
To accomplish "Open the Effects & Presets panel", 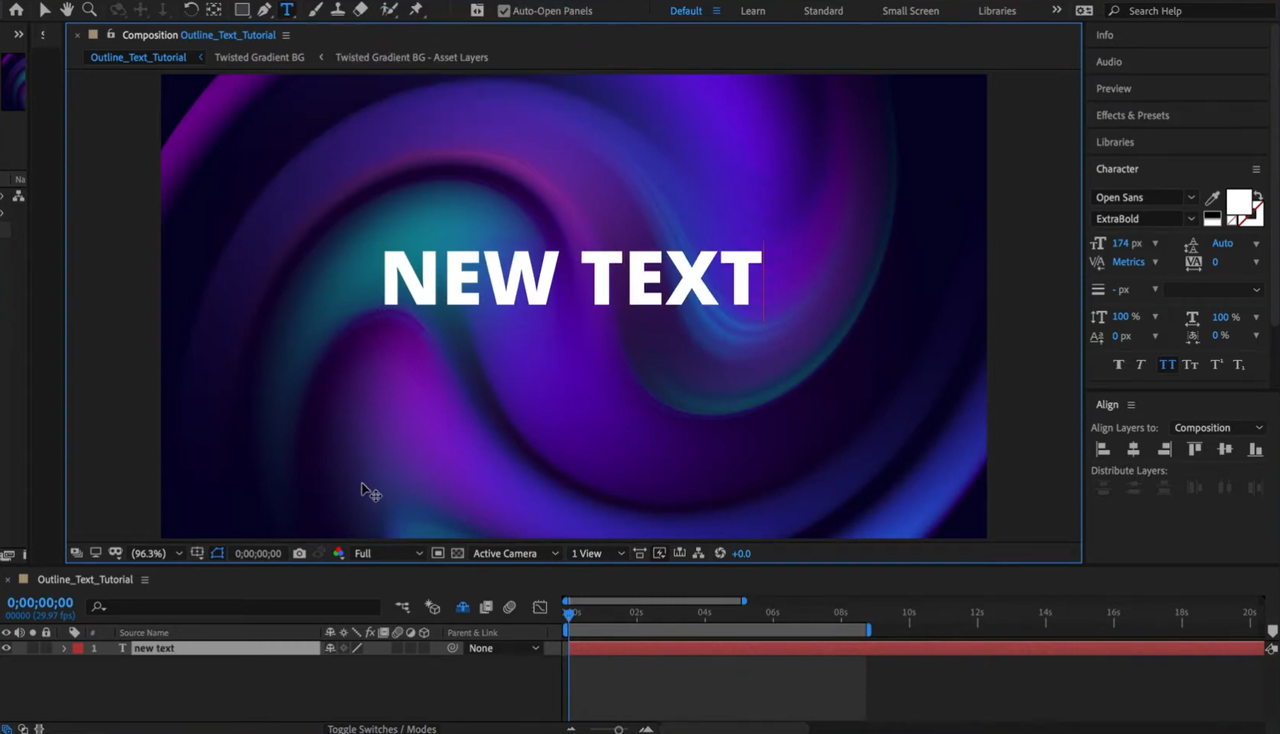I will [x=1132, y=115].
